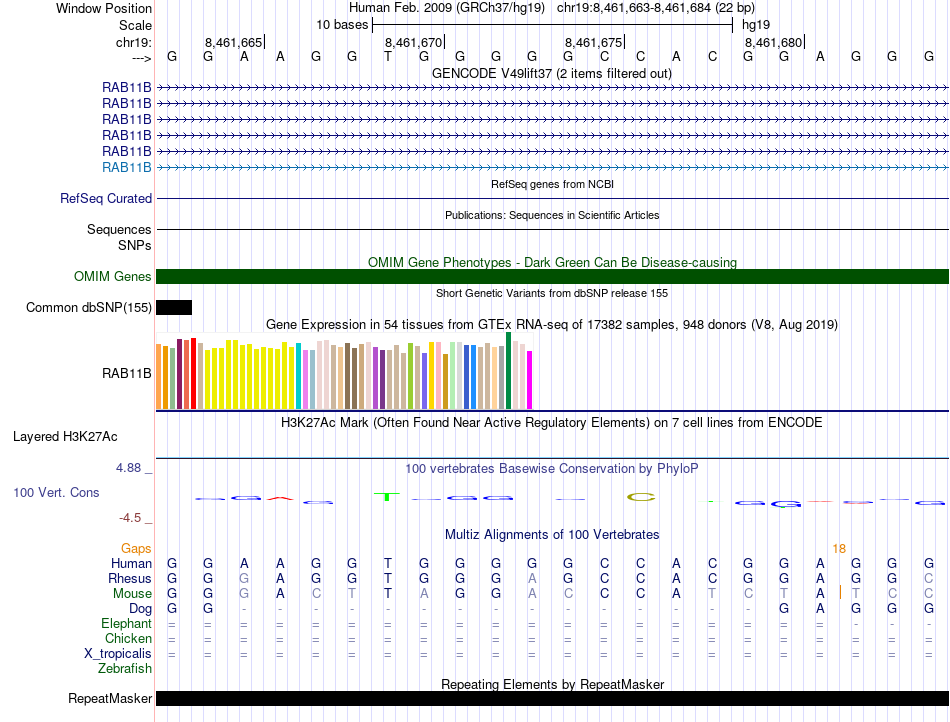950x722 pixels.
Task: Open the Common dbSNP(155) black variant item
Action: coord(174,307)
